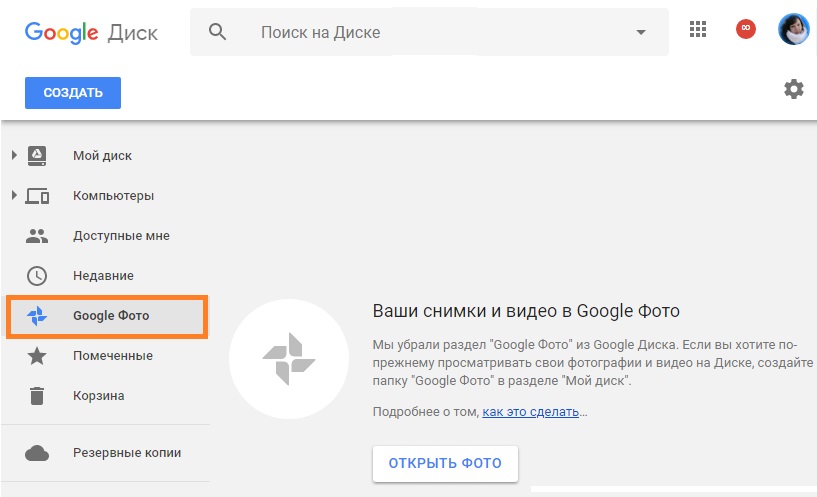The width and height of the screenshot is (817, 497).
Task: Click the Мой диск drive icon
Action: click(37, 156)
